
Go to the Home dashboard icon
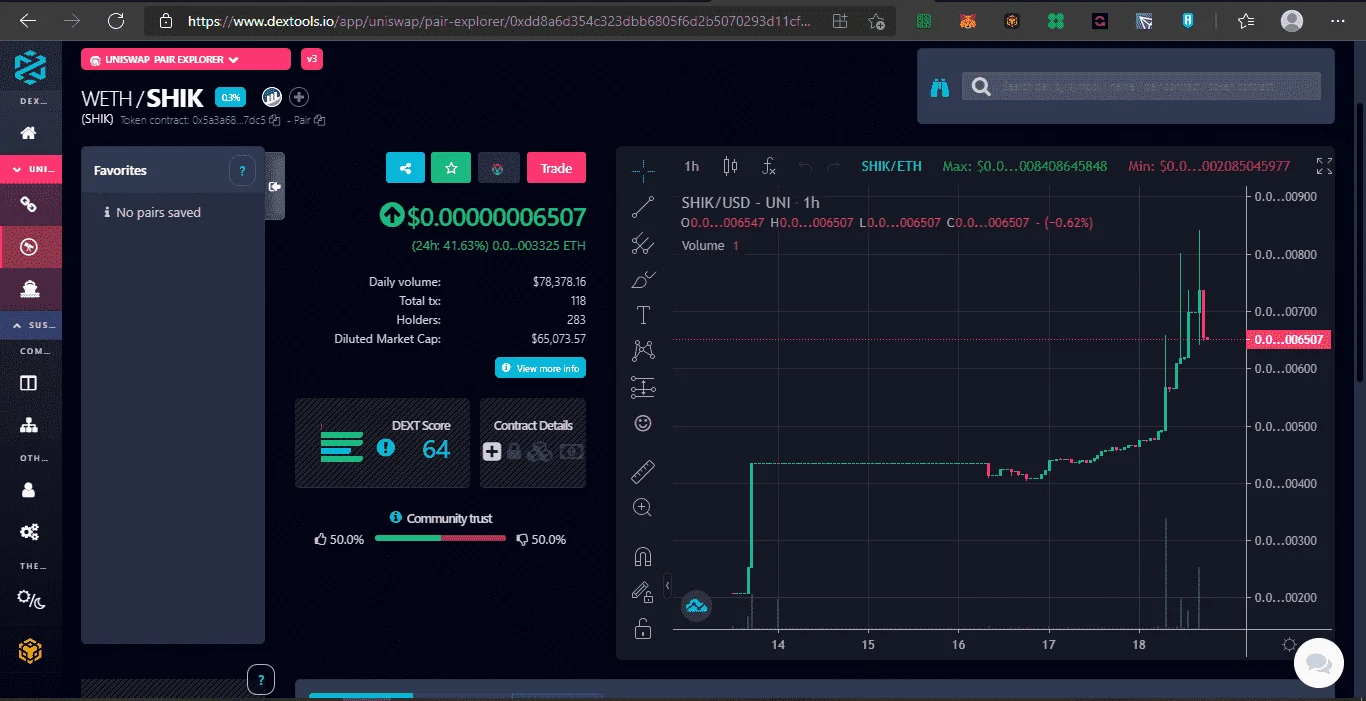29,133
